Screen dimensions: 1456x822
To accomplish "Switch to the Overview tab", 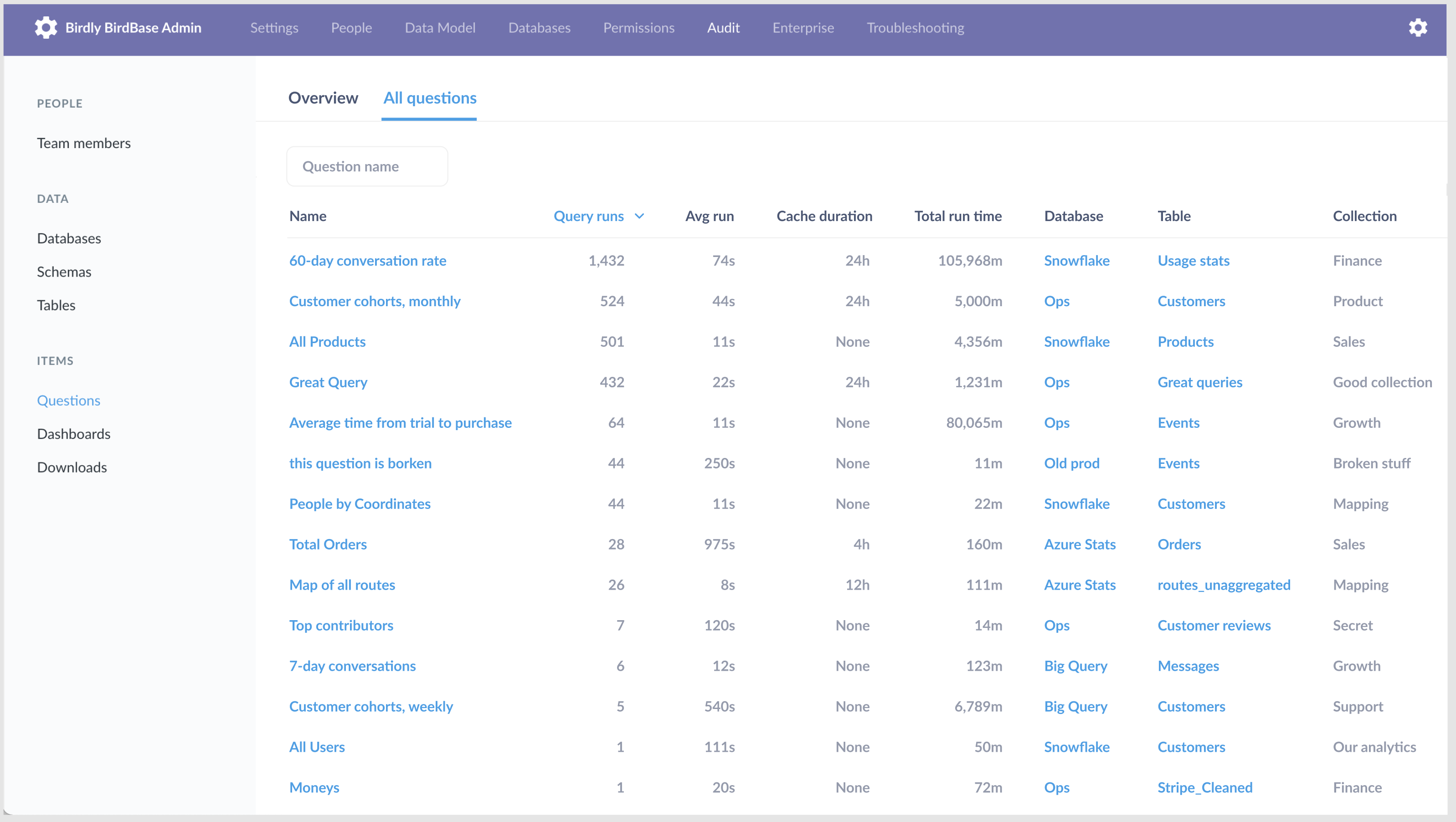I will click(323, 98).
